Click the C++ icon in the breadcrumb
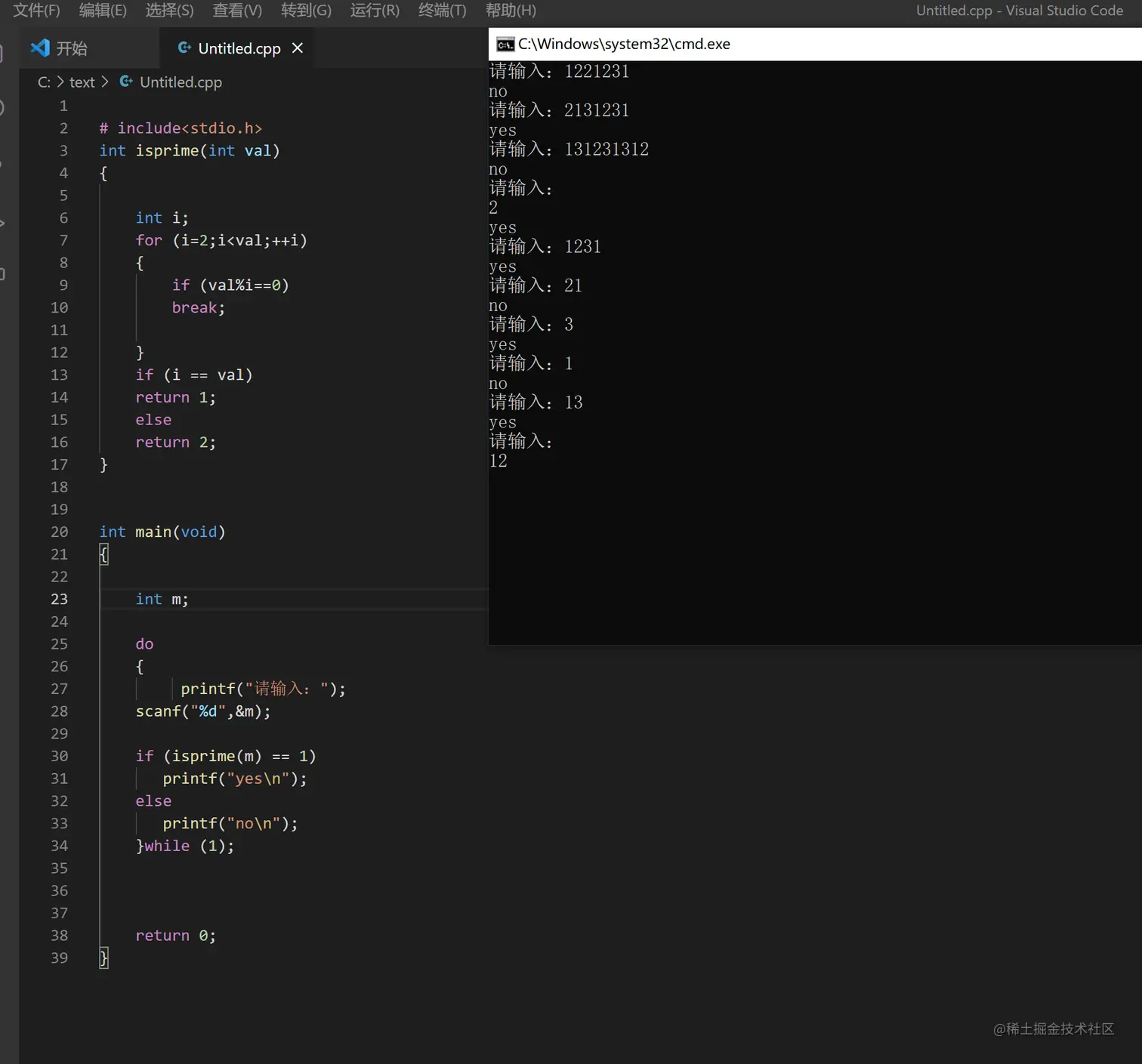This screenshot has width=1142, height=1064. click(126, 82)
